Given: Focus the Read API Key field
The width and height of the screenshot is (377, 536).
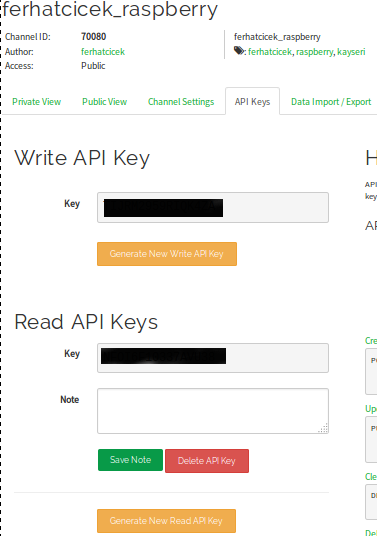Looking at the screenshot, I should coord(213,358).
